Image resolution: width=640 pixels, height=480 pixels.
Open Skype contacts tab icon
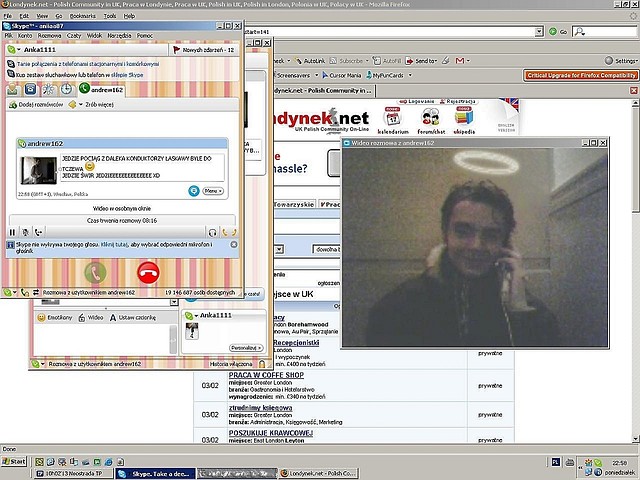coord(13,89)
